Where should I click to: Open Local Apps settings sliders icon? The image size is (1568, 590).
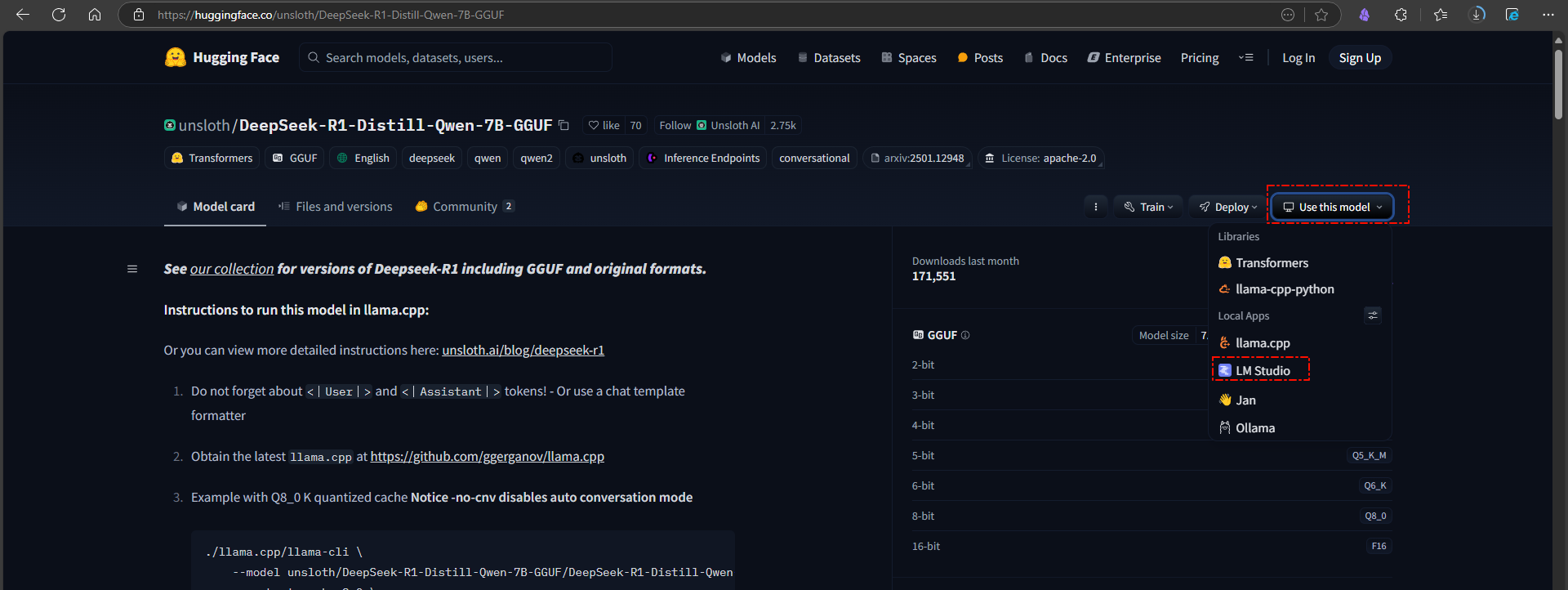[1373, 315]
